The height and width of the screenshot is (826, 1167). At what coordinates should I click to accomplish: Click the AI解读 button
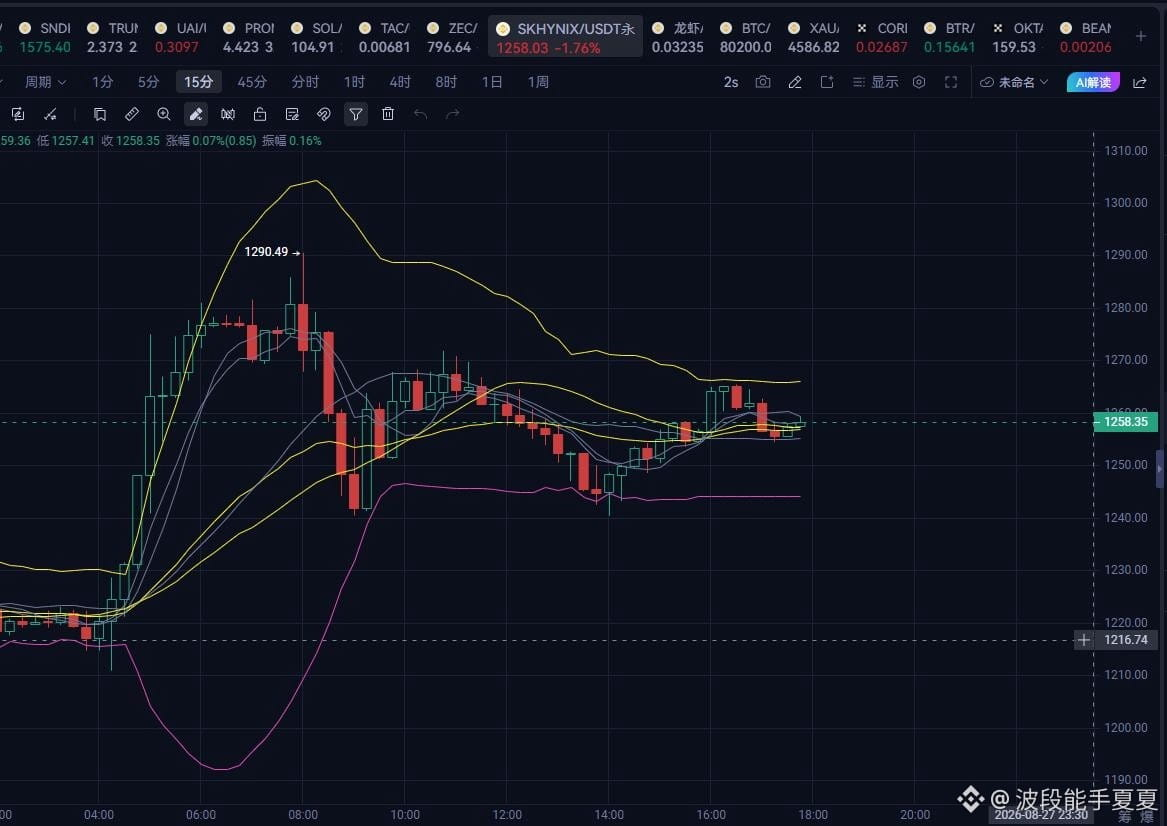coord(1093,82)
